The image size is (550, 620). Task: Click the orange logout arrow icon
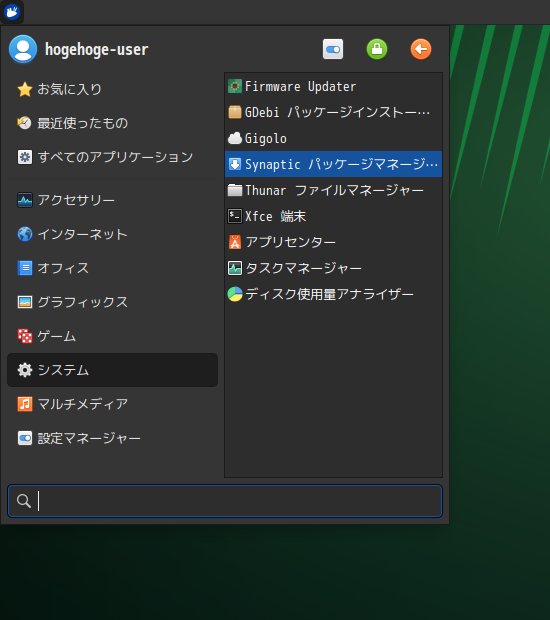click(421, 49)
